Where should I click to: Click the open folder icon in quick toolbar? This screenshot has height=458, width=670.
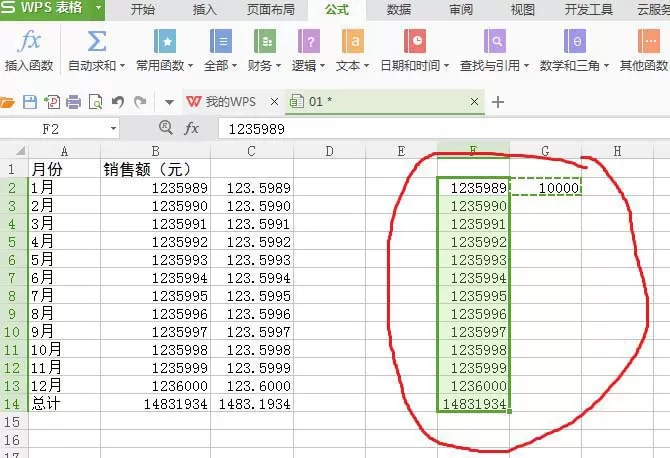[x=7, y=102]
